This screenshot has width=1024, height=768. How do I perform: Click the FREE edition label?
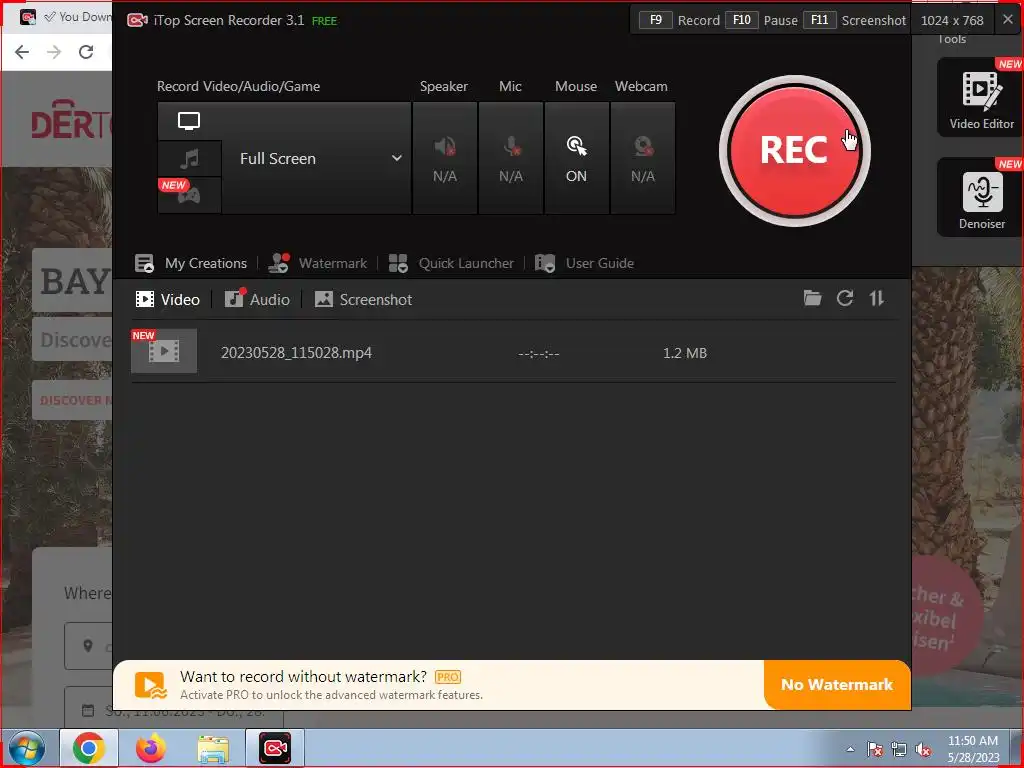point(325,22)
